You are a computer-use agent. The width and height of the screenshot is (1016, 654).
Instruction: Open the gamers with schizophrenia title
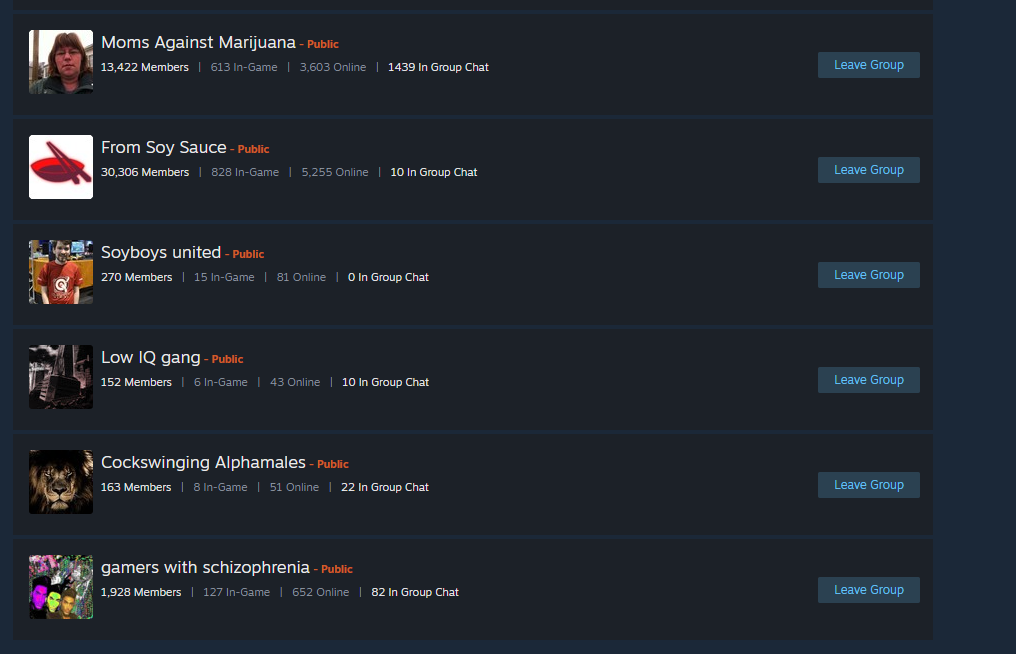pyautogui.click(x=205, y=568)
